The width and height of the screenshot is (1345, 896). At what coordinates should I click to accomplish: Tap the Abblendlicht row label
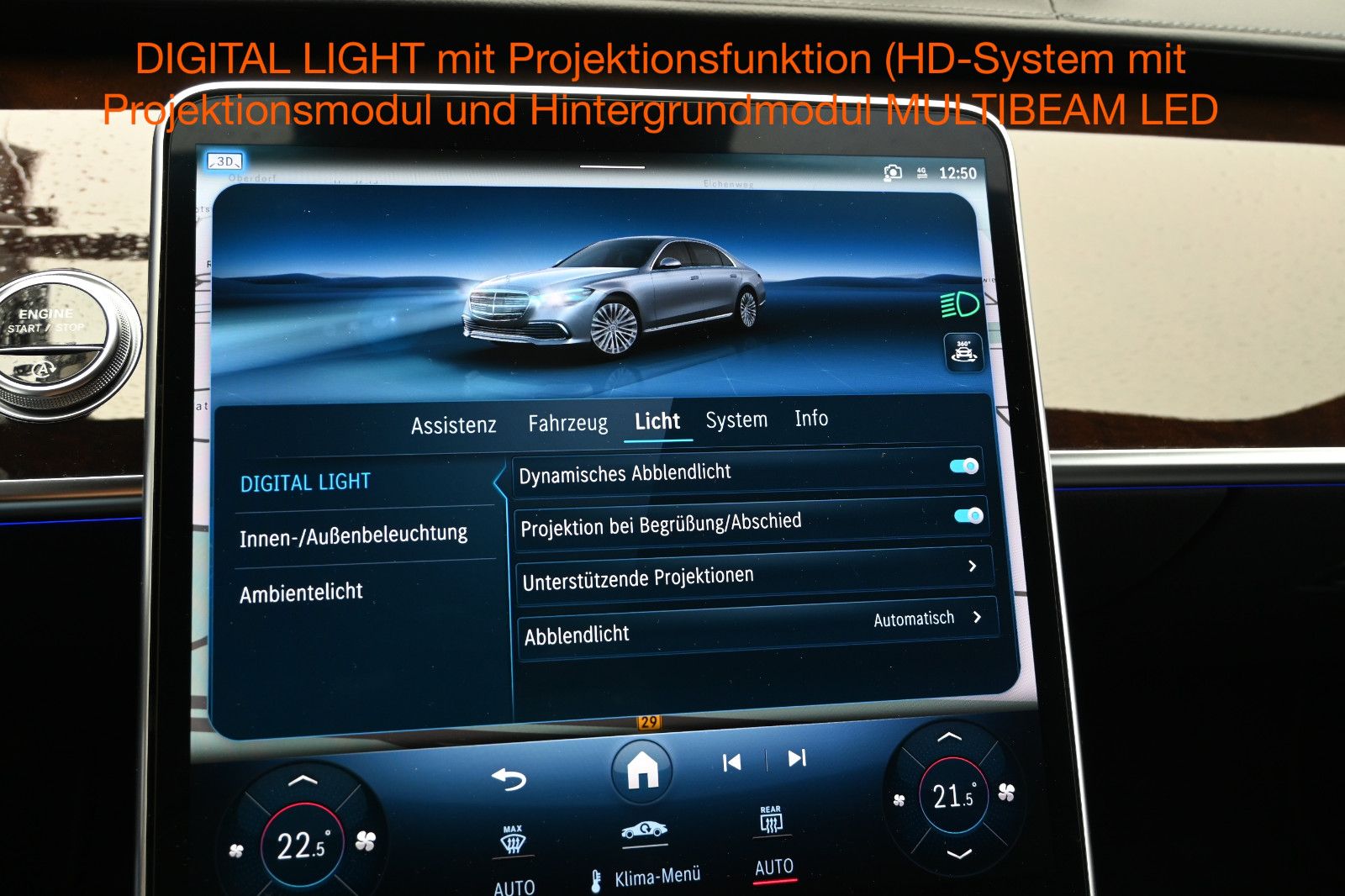click(577, 635)
